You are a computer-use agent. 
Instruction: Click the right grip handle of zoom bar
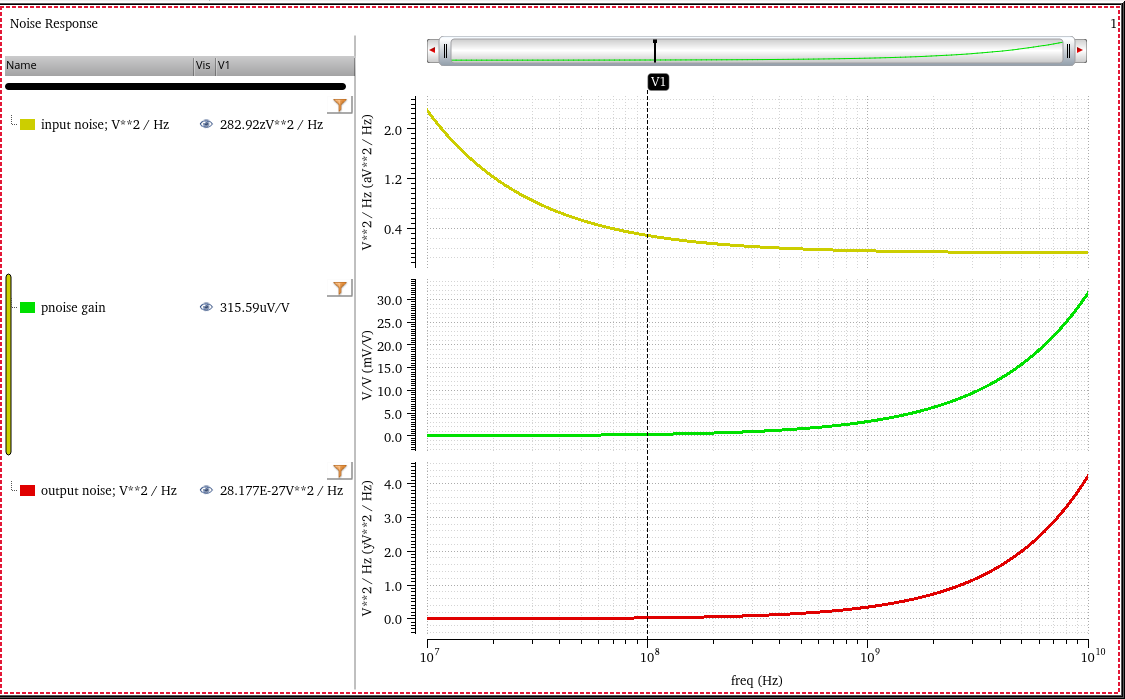1068,50
